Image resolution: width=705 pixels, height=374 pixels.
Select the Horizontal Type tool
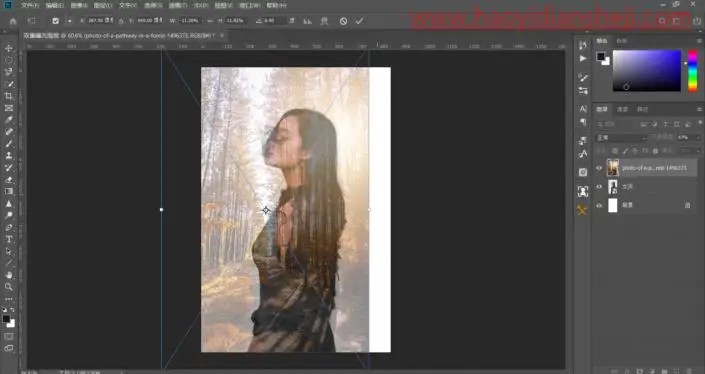(x=9, y=240)
